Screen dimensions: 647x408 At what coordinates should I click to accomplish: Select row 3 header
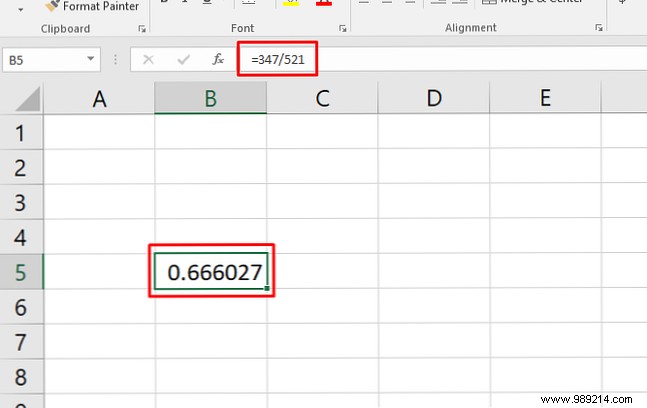21,202
